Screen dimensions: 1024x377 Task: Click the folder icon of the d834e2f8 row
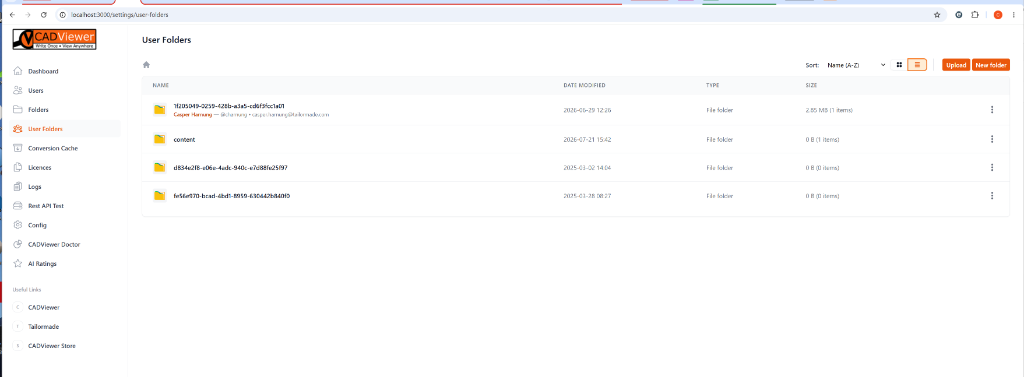pos(159,167)
